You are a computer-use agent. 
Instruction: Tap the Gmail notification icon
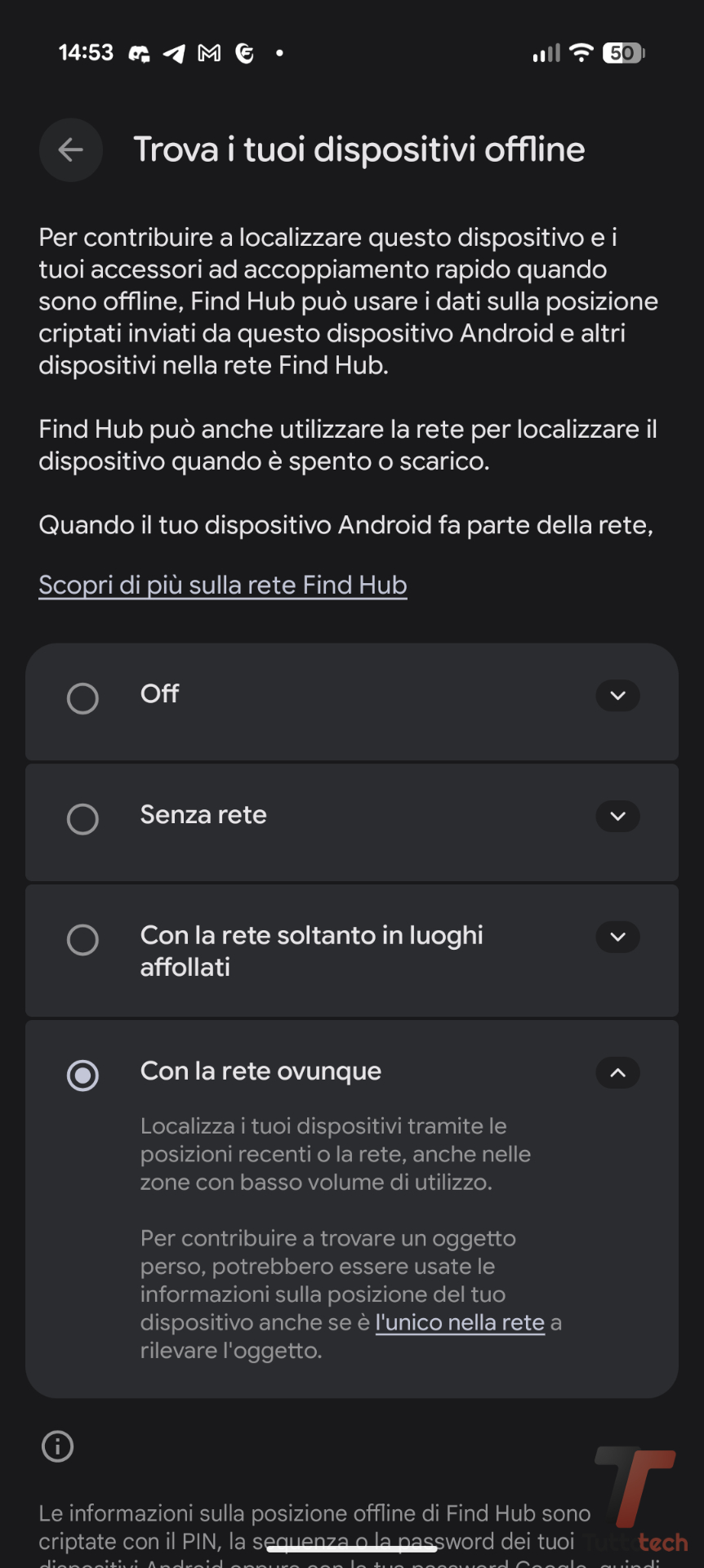(210, 54)
